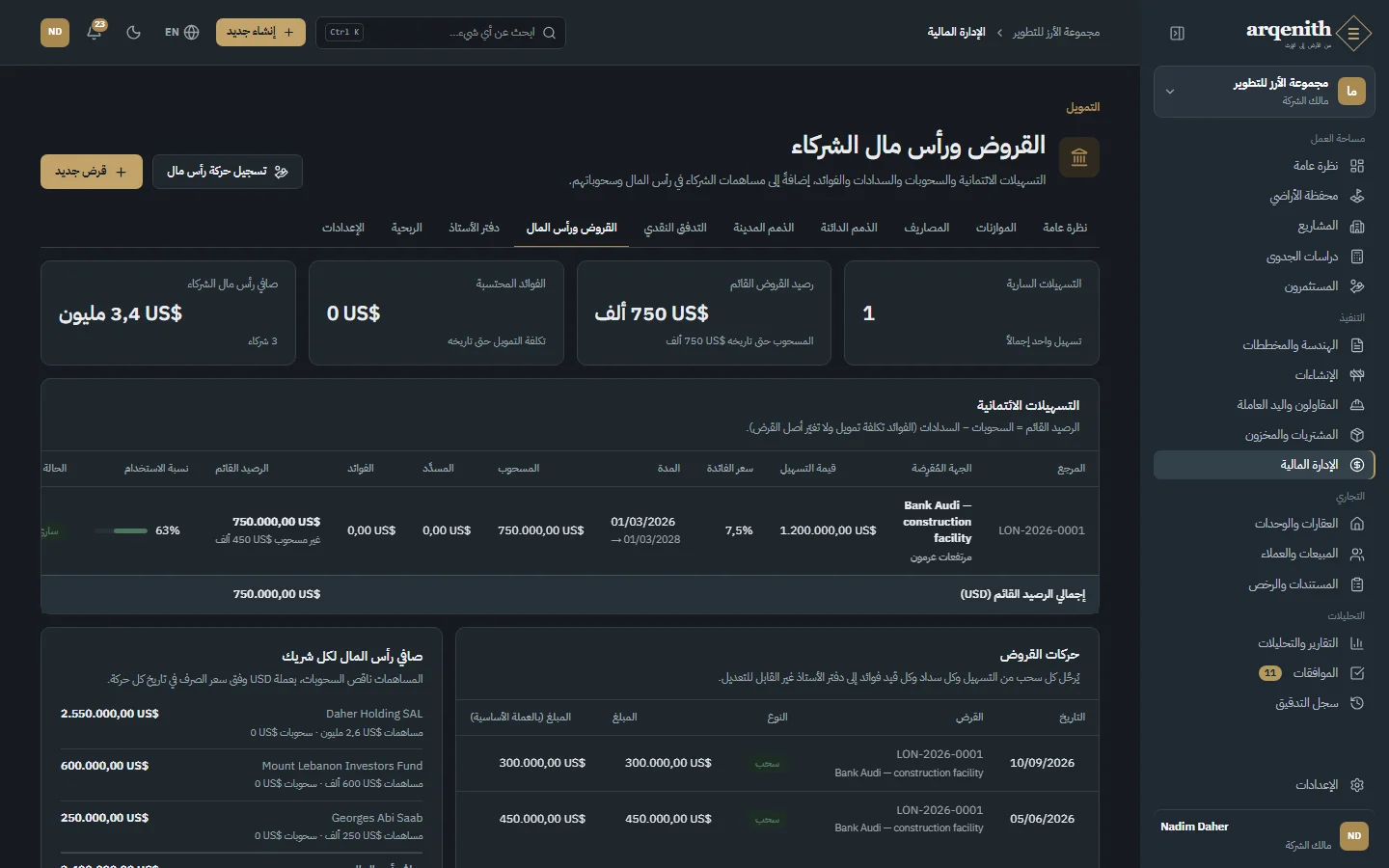Open notifications bell with 23 badge
The image size is (1389, 868).
pos(95,32)
